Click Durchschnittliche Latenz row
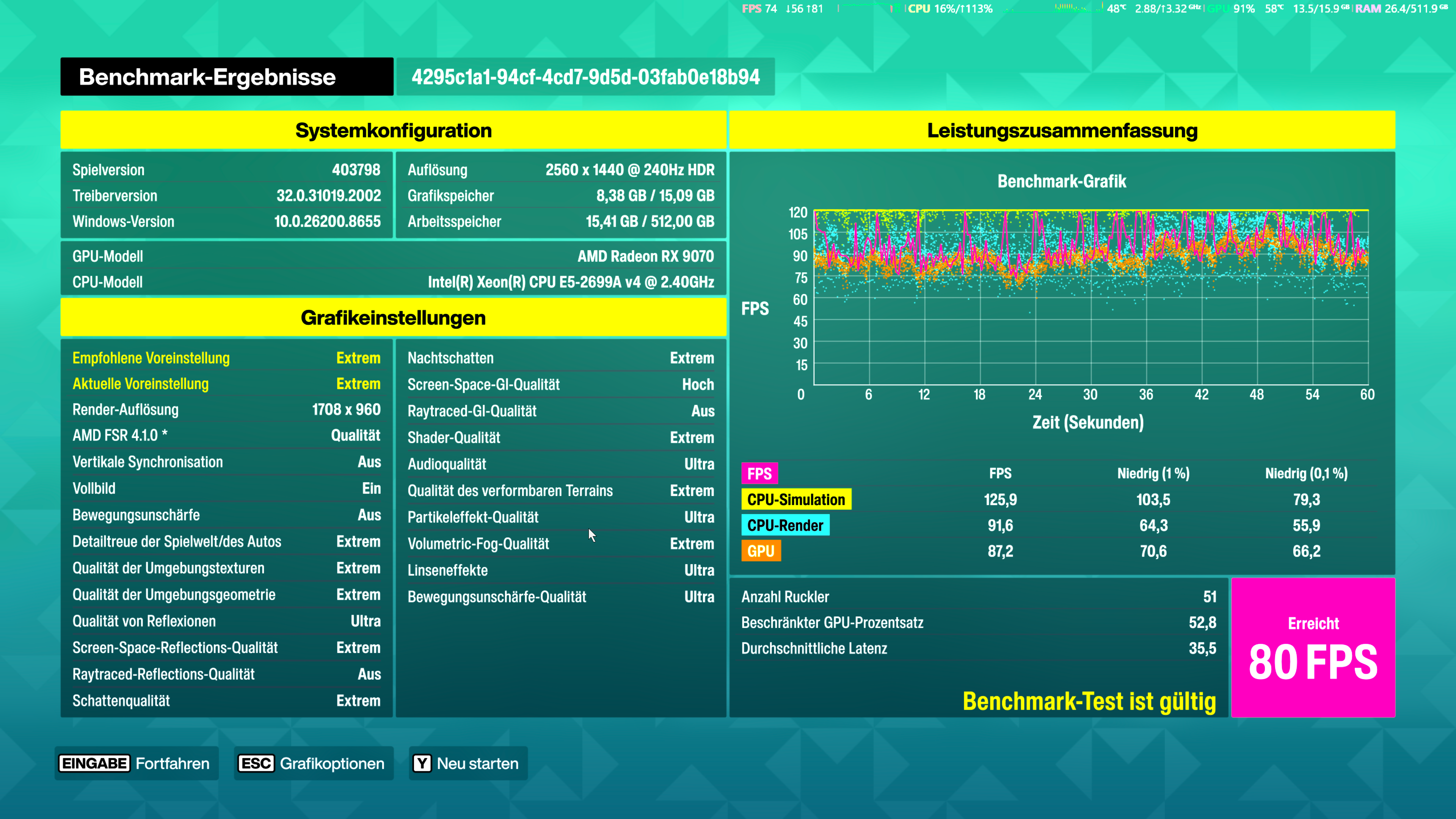 (978, 648)
